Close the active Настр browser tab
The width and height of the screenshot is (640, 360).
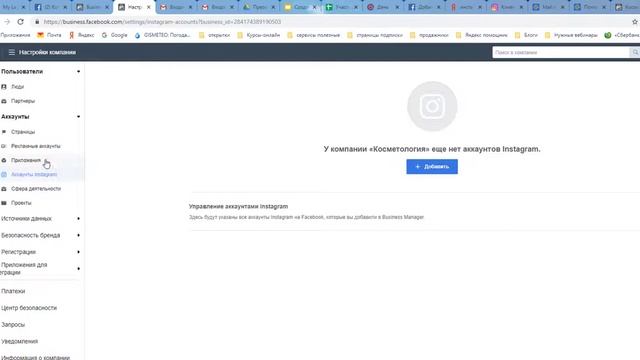149,7
